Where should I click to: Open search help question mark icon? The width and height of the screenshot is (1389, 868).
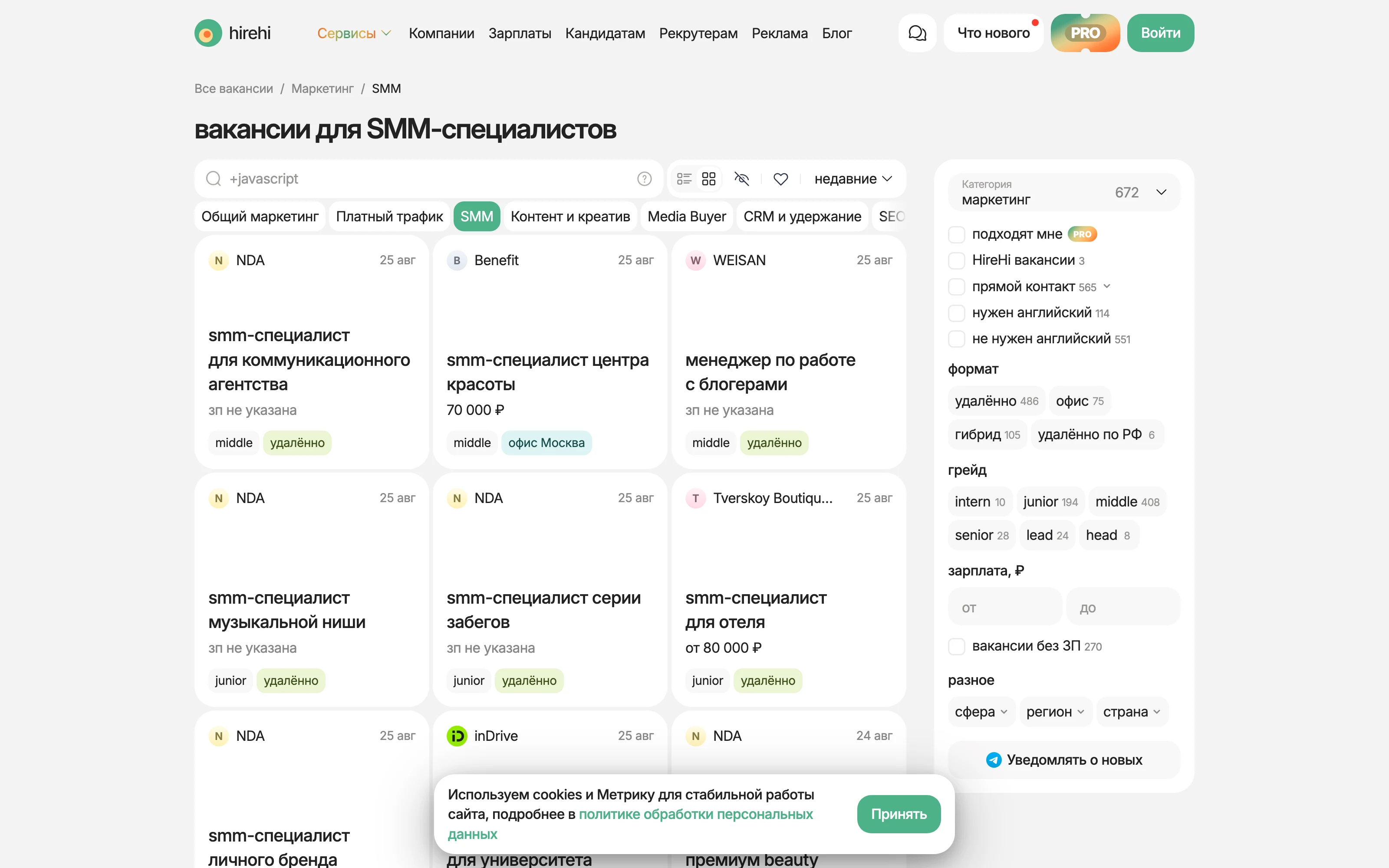[644, 179]
